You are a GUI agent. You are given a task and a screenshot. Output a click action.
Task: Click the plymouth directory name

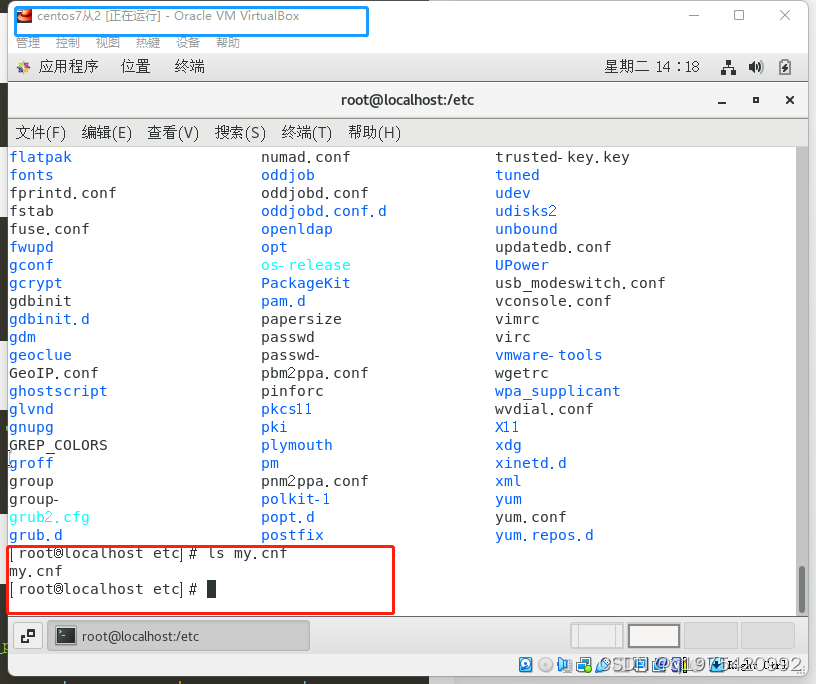[x=297, y=445]
